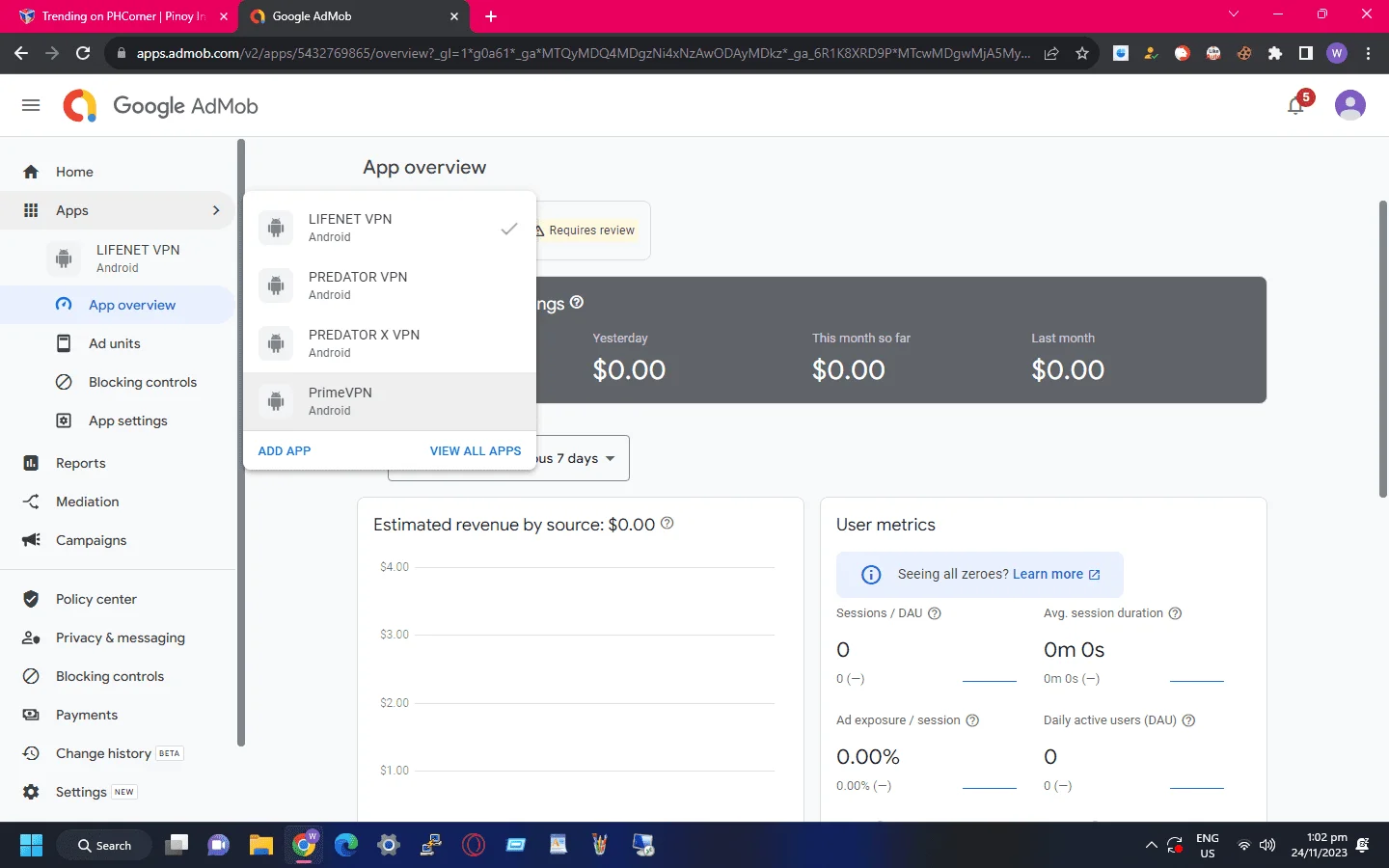Click help icon beside Estimated revenue by source
This screenshot has width=1389, height=868.
[667, 523]
